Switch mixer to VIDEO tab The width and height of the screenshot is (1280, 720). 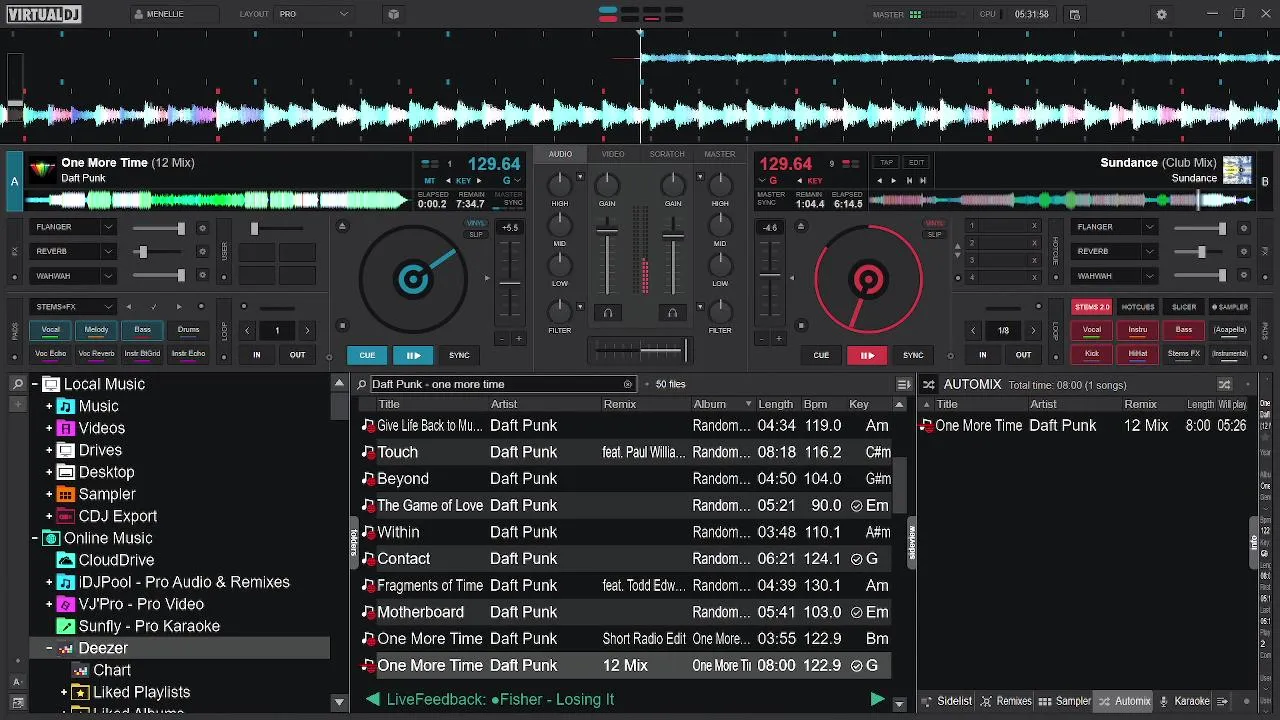(x=613, y=154)
